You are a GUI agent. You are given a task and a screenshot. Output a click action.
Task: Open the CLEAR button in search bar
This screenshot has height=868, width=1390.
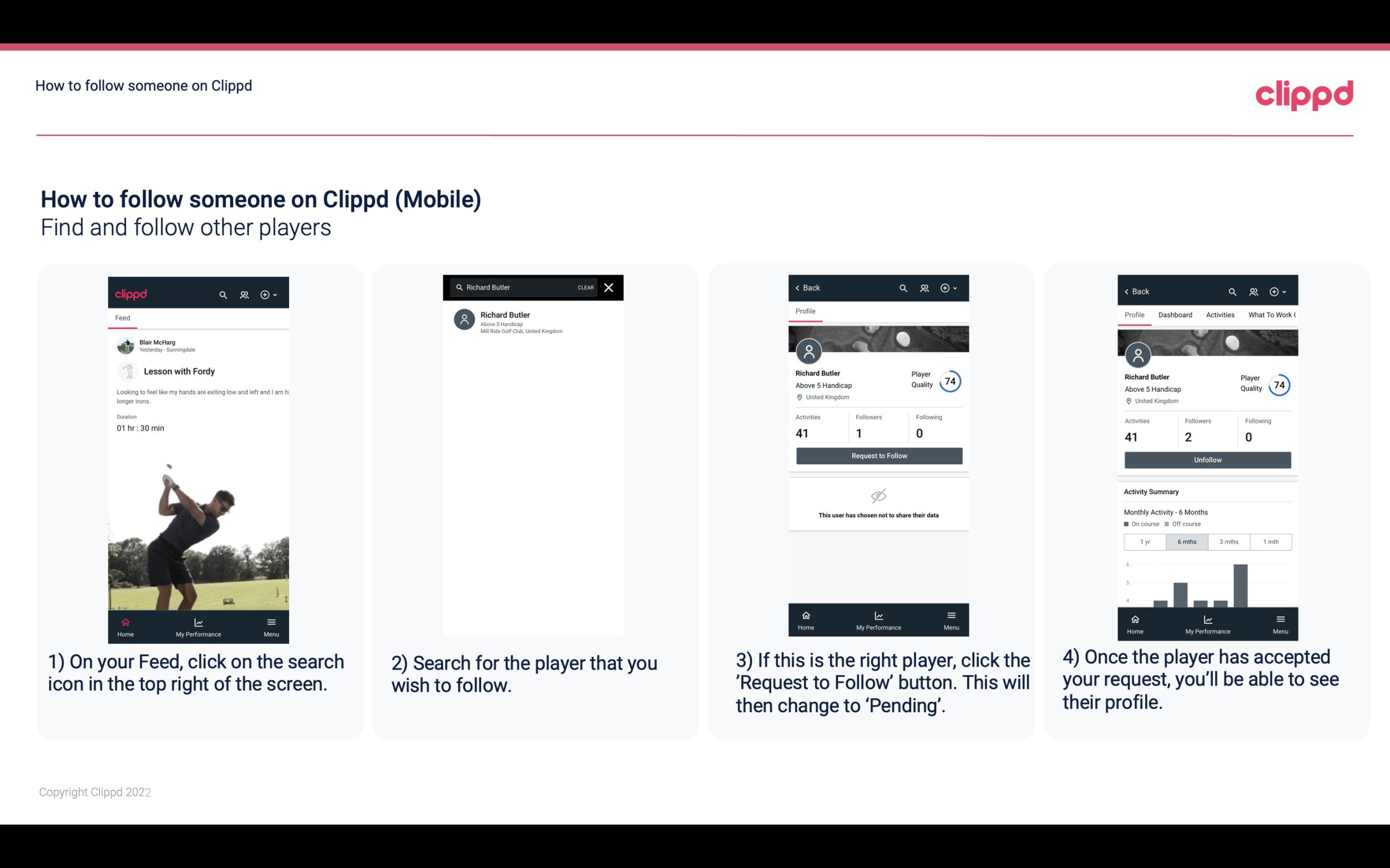tap(585, 288)
